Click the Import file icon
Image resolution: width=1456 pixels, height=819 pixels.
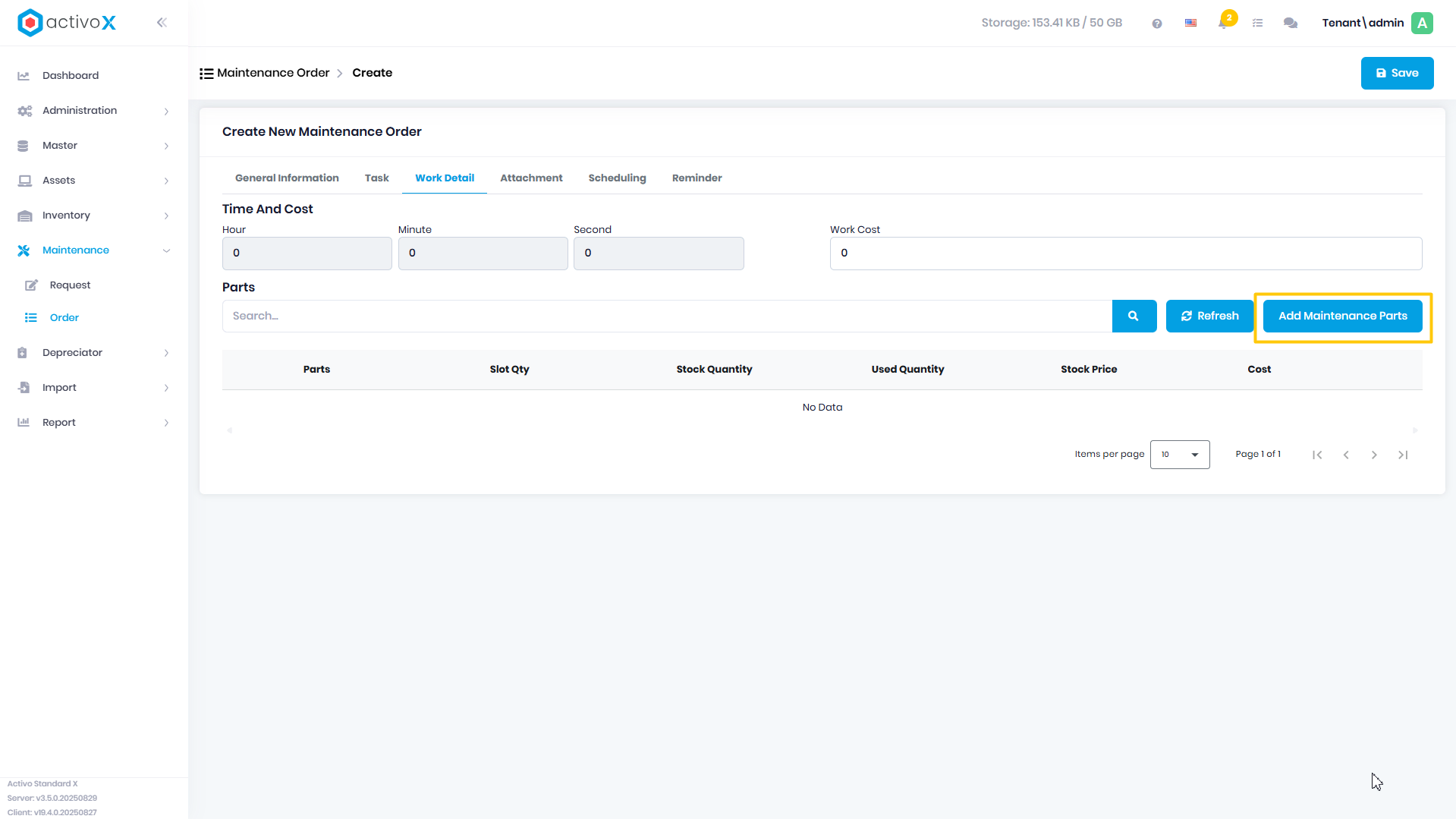coord(24,388)
